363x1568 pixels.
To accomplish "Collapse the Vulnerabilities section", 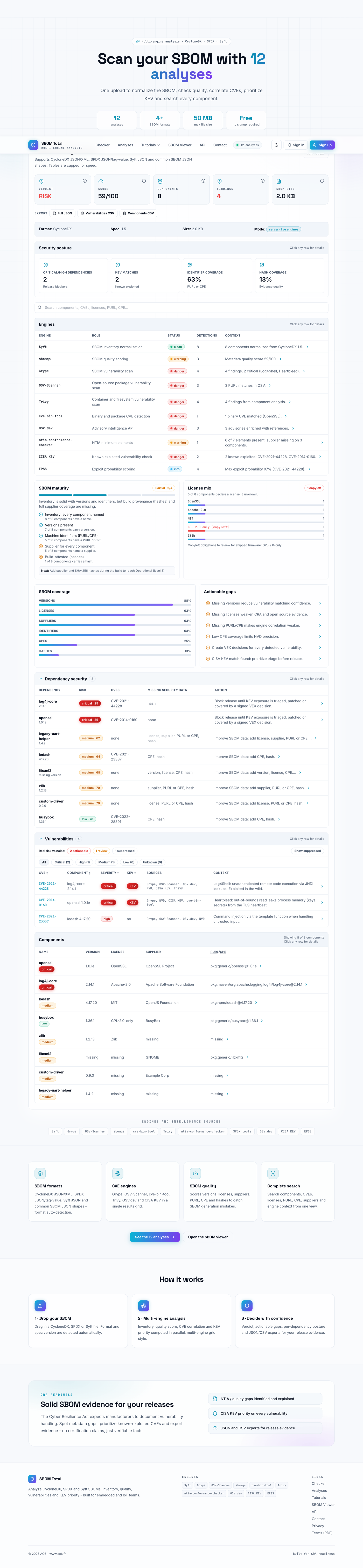I will tap(41, 839).
